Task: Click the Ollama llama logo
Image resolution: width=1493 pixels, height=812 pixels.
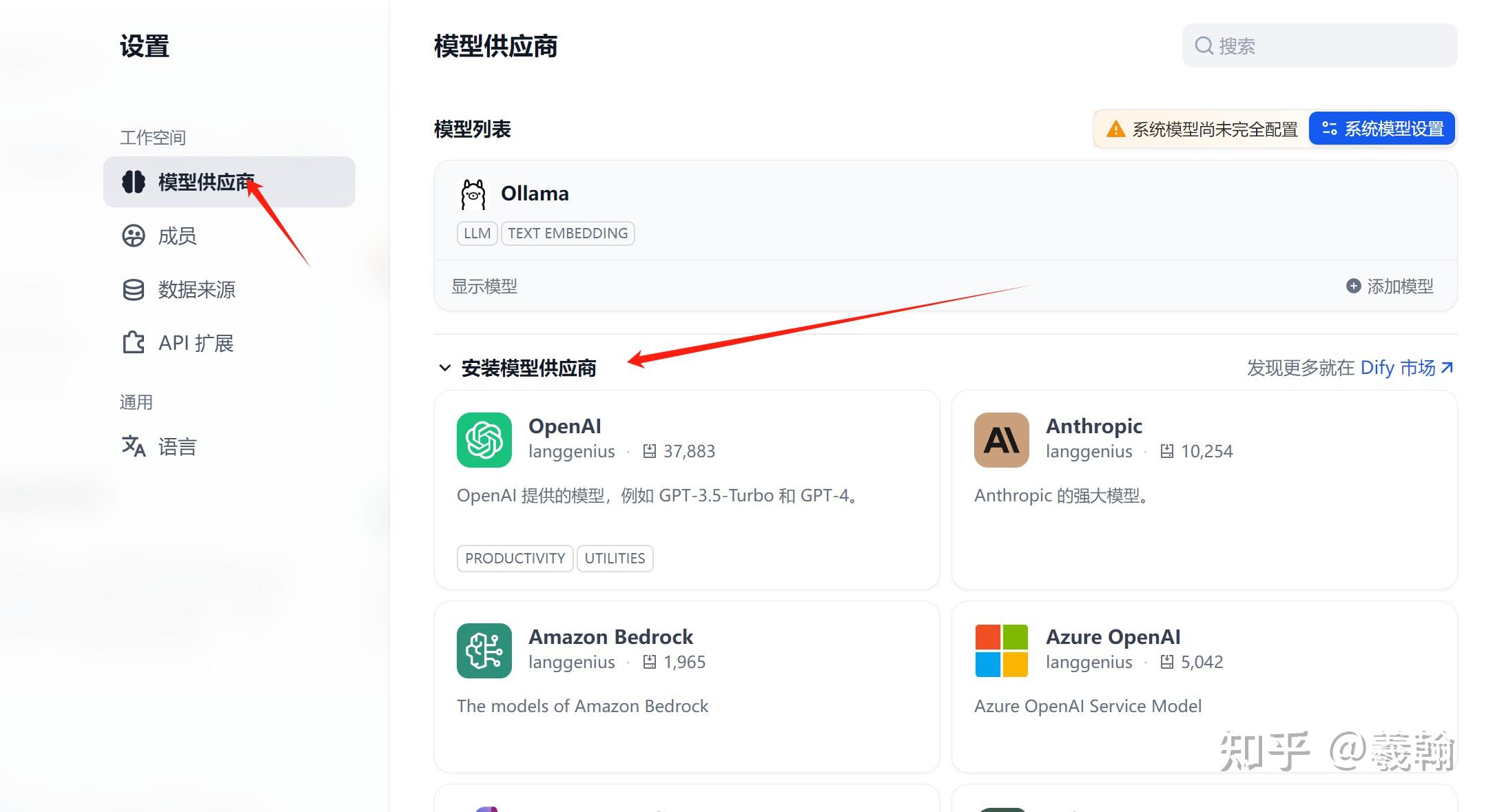Action: tap(473, 194)
